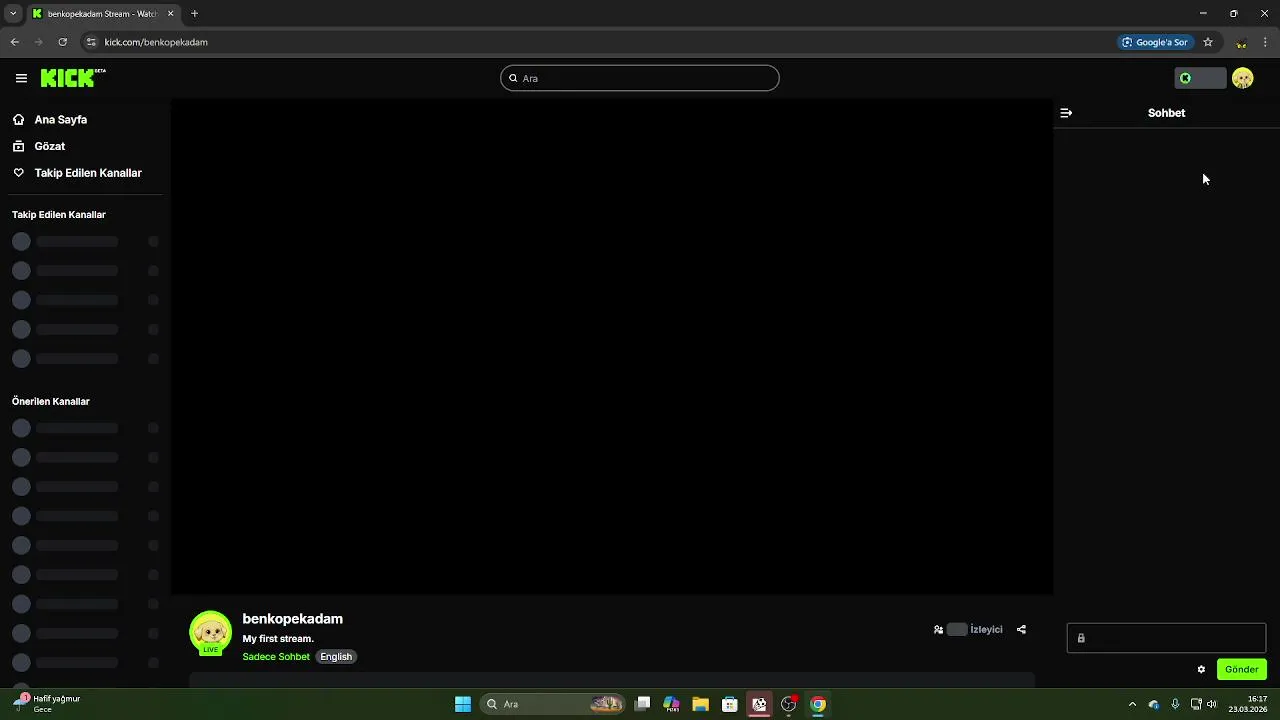Go back in browser history
Screen dimensions: 1280x720
14,42
